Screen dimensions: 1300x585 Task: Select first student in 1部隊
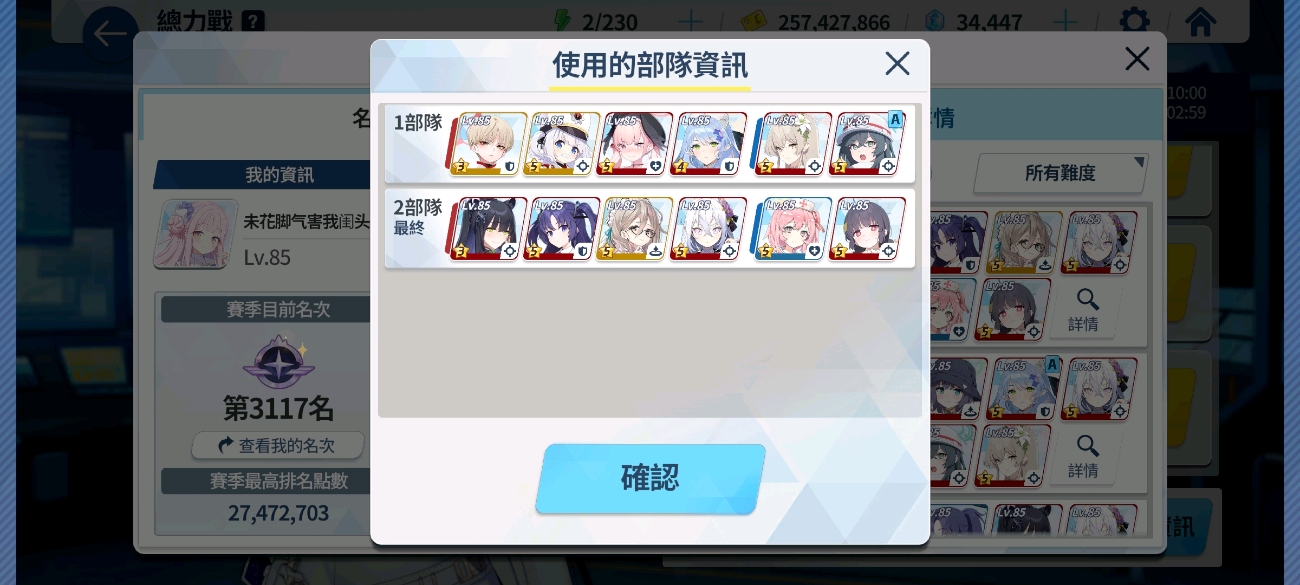[487, 144]
